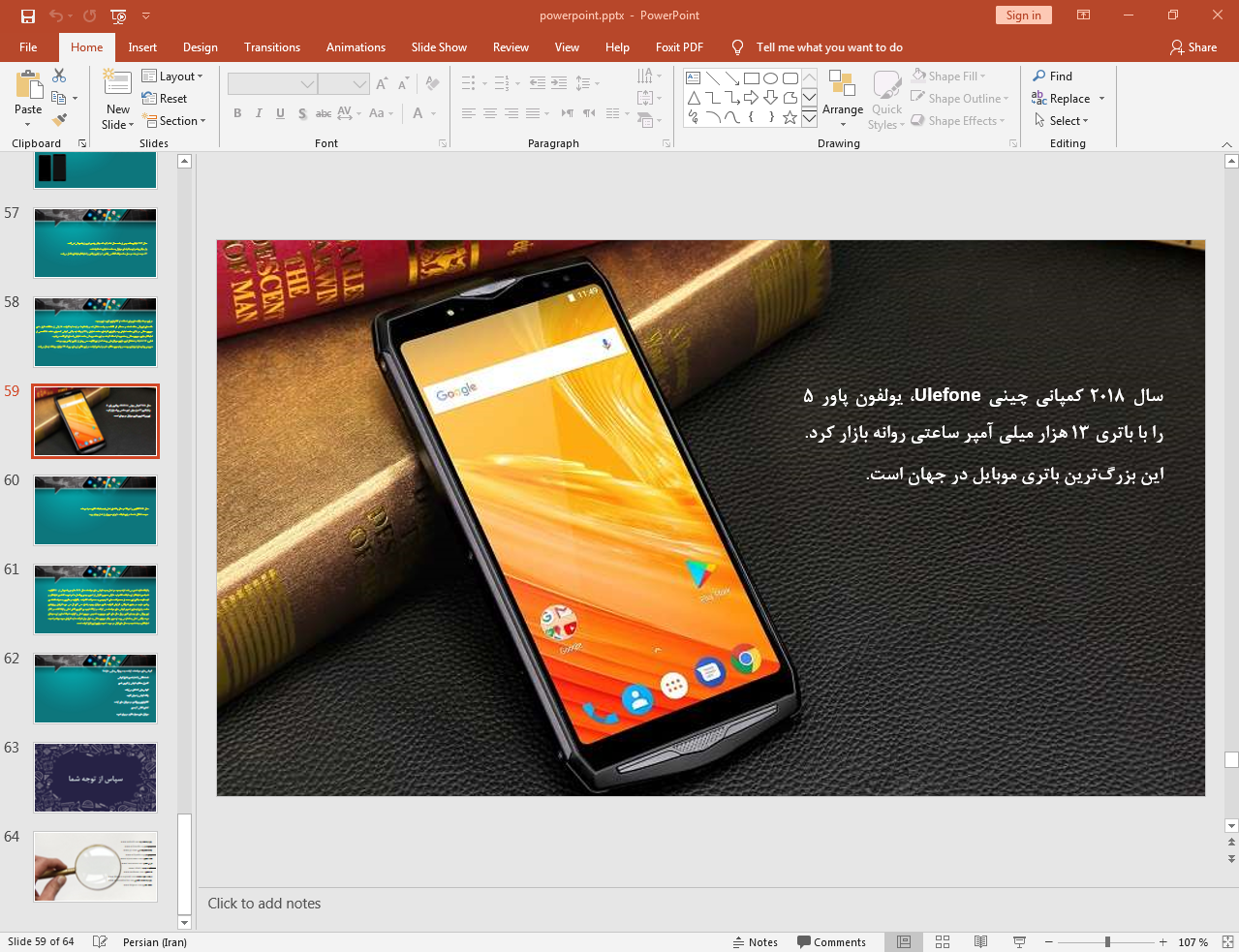
Task: Open the Line Spacing dropdown
Action: click(587, 83)
